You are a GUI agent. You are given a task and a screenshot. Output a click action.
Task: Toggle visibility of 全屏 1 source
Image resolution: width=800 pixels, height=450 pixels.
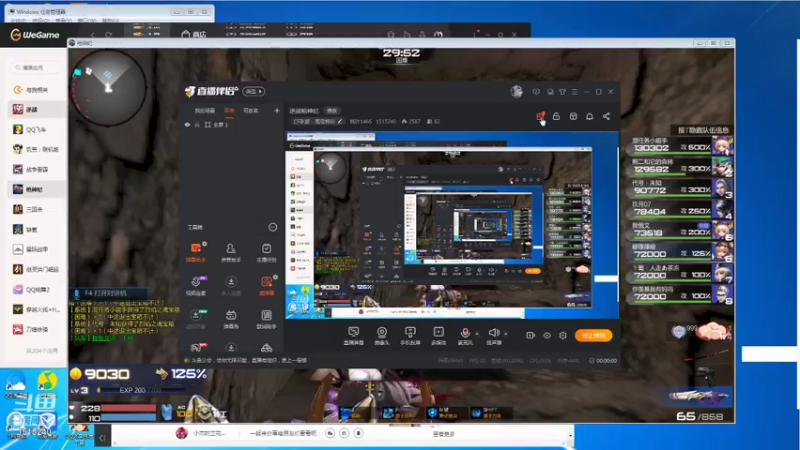[x=187, y=124]
